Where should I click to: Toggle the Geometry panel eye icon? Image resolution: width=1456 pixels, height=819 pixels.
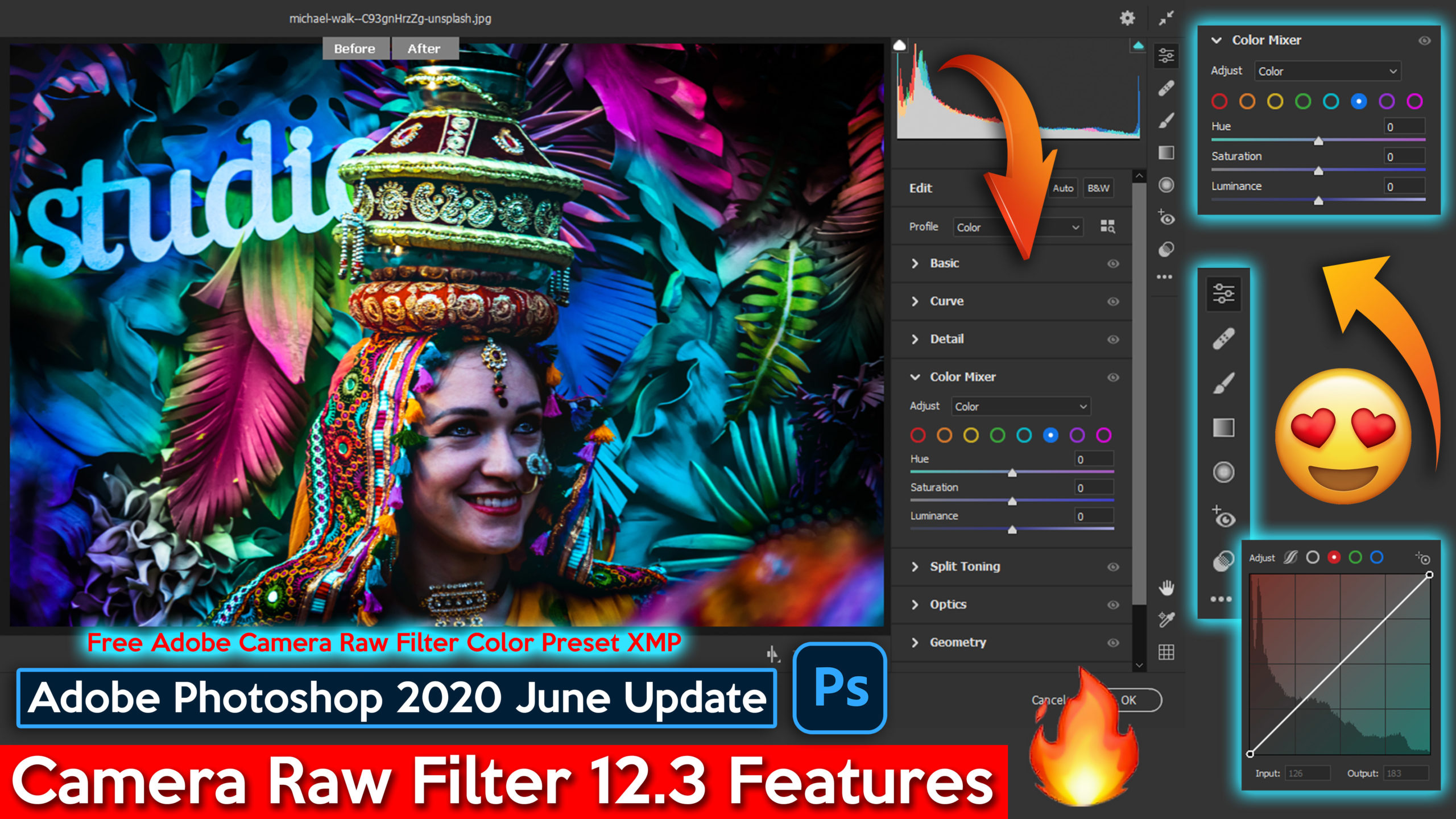(x=1113, y=643)
